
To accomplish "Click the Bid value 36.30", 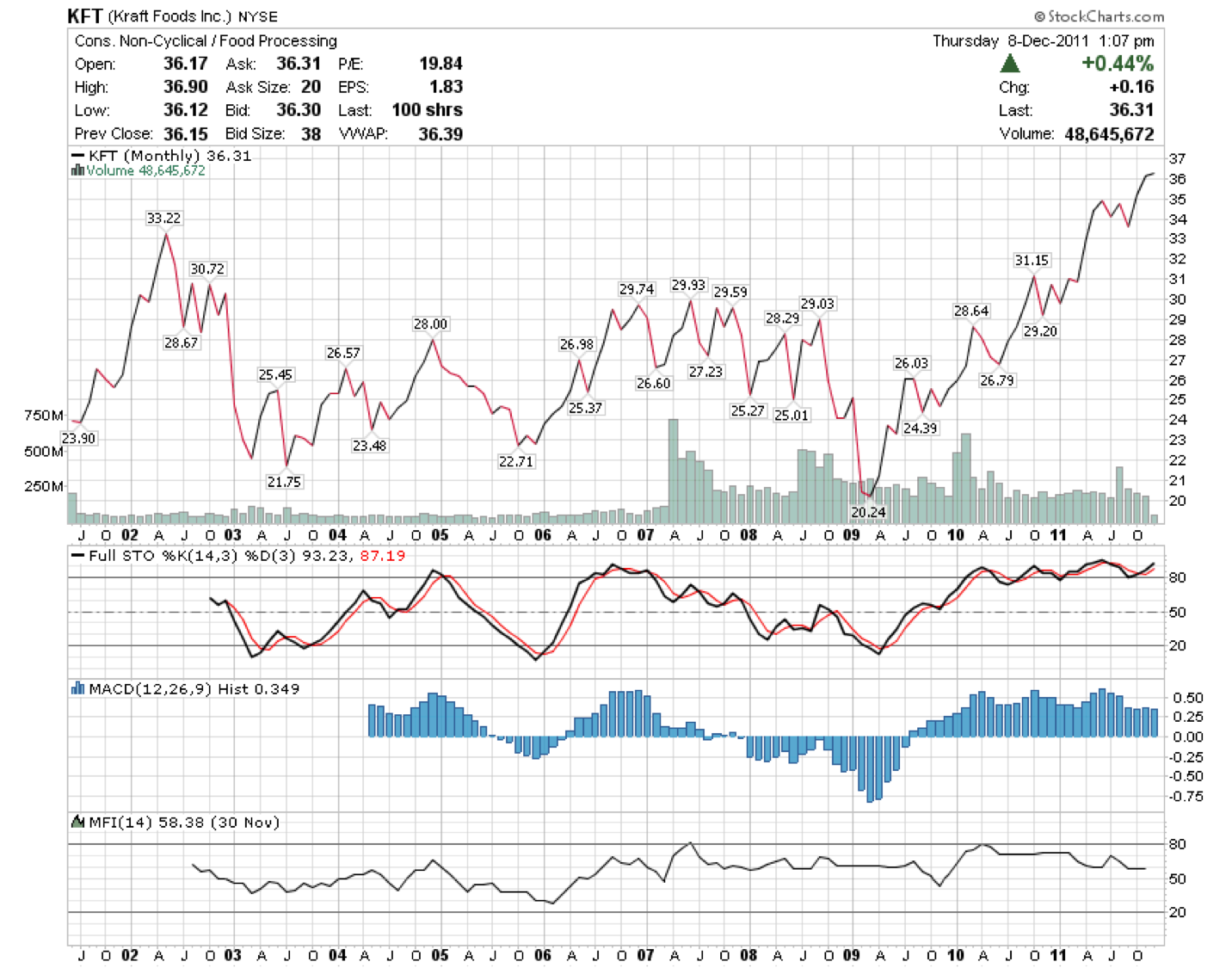I will 299,110.
